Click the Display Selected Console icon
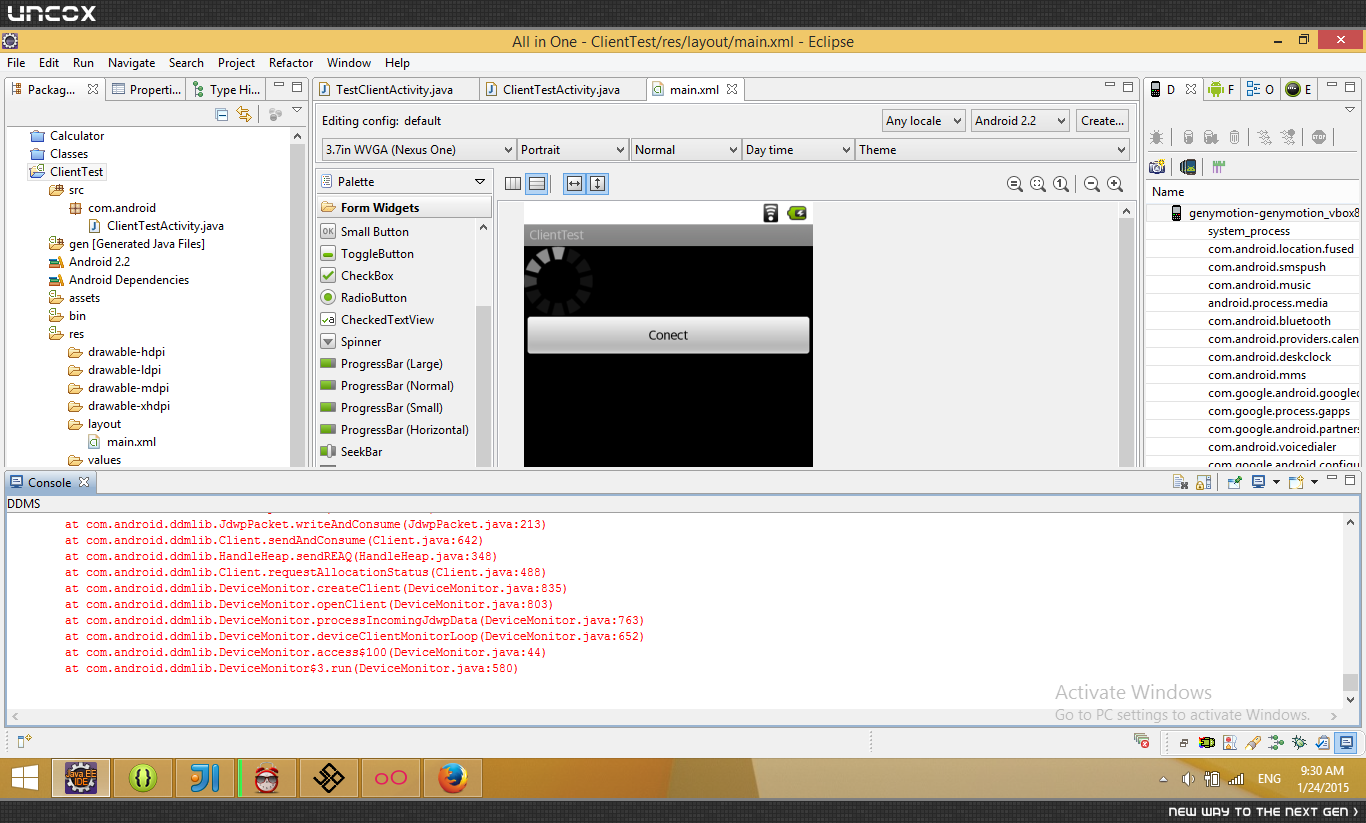This screenshot has height=823, width=1366. pyautogui.click(x=1258, y=483)
